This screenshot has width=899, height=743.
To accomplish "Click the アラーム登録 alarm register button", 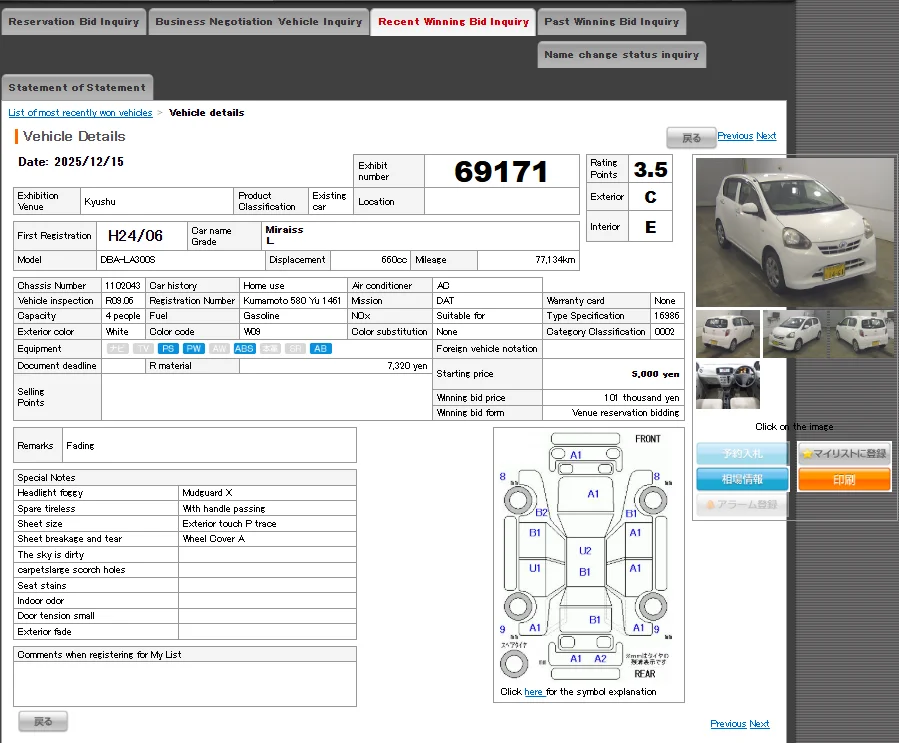I will point(742,505).
